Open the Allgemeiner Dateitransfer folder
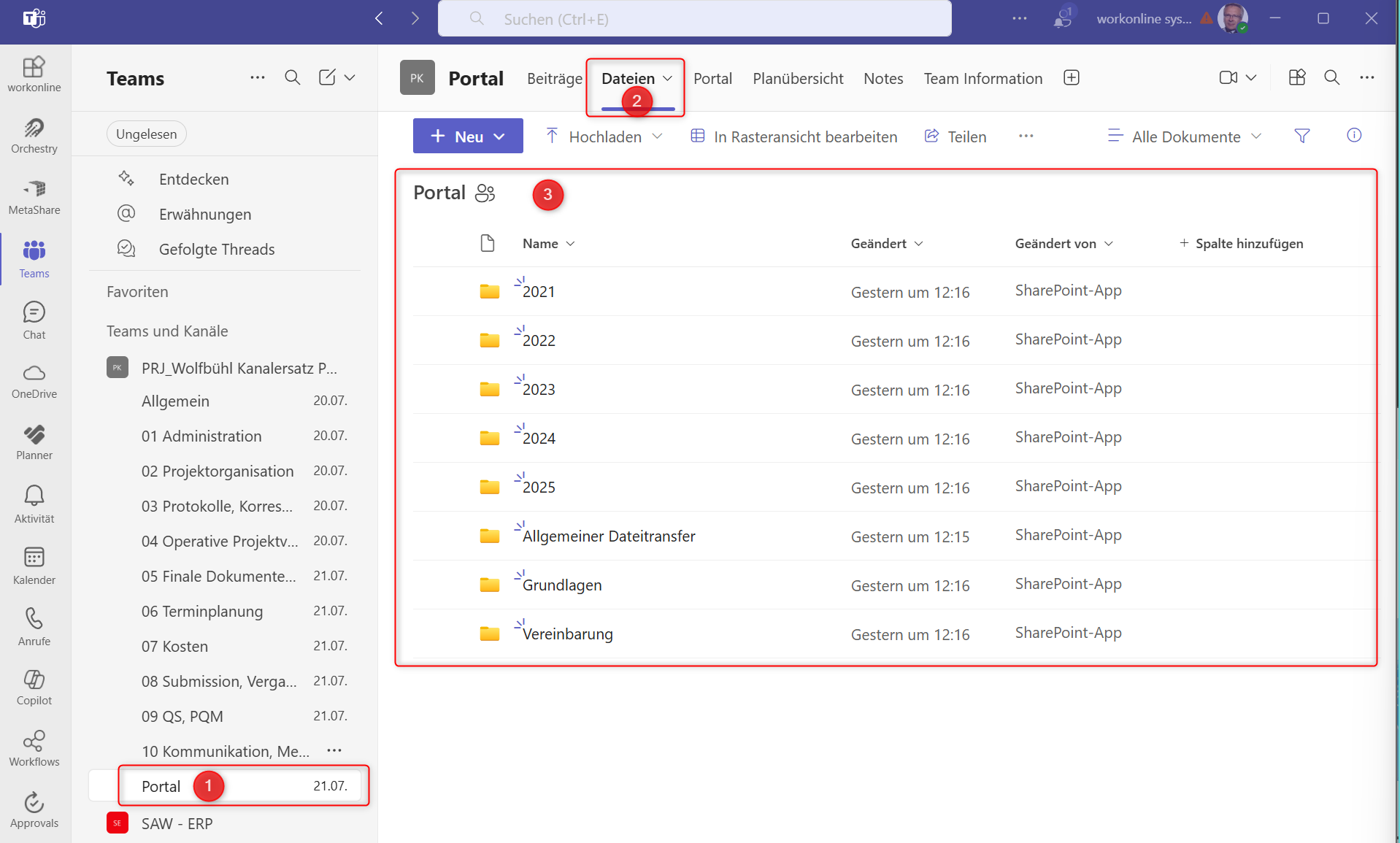Image resolution: width=1400 pixels, height=843 pixels. tap(609, 536)
